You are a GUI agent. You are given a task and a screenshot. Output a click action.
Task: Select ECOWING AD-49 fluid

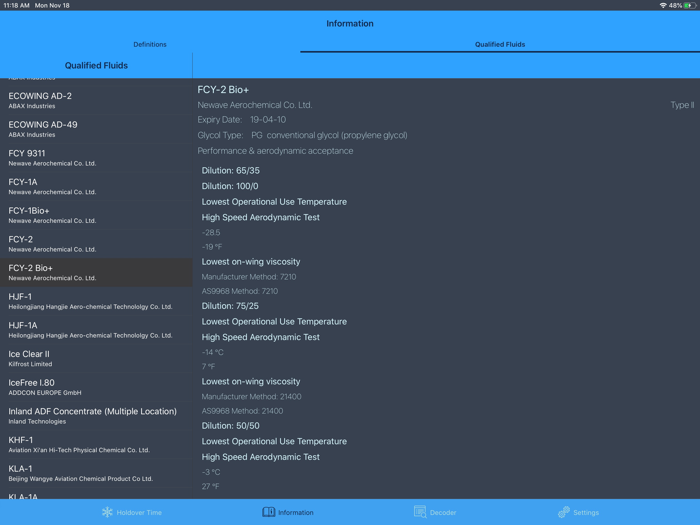pos(96,129)
